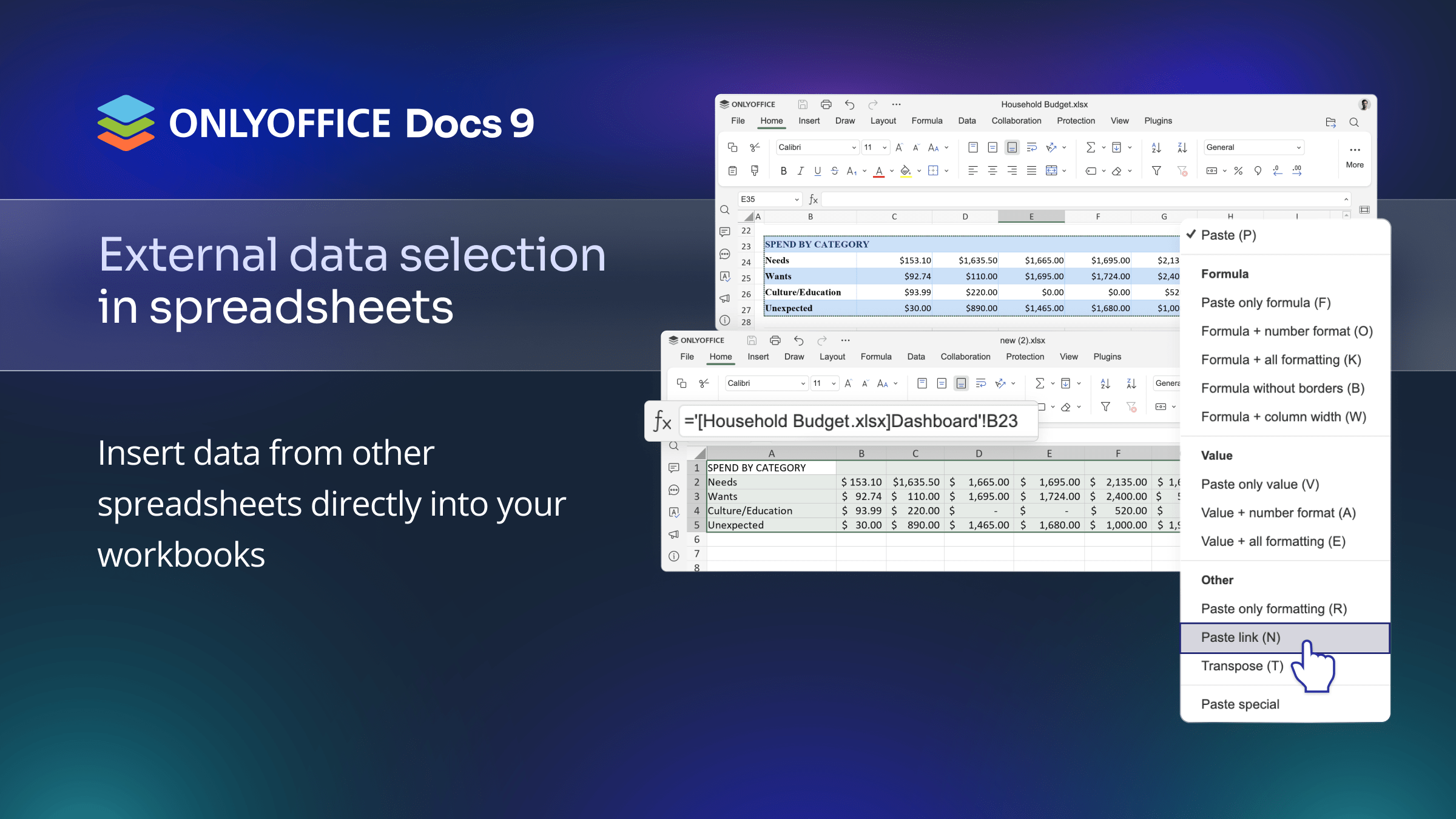Toggle underline formatting in top window
This screenshot has width=1456, height=819.
point(817,171)
